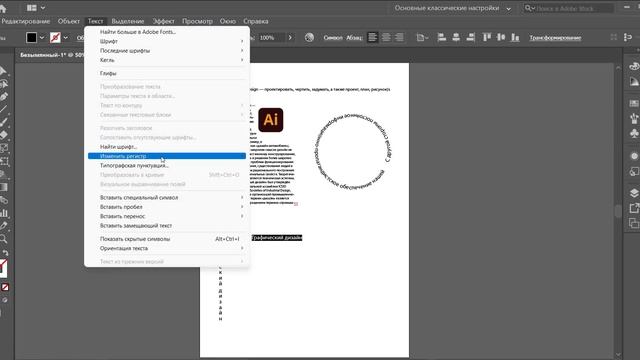The width and height of the screenshot is (640, 360).
Task: Set paragraph alignment to center
Action: [386, 38]
